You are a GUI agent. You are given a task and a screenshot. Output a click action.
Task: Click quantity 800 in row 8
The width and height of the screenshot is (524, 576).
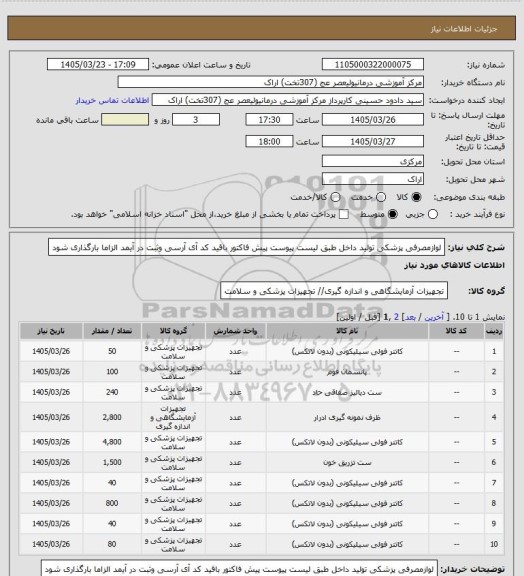(112, 503)
